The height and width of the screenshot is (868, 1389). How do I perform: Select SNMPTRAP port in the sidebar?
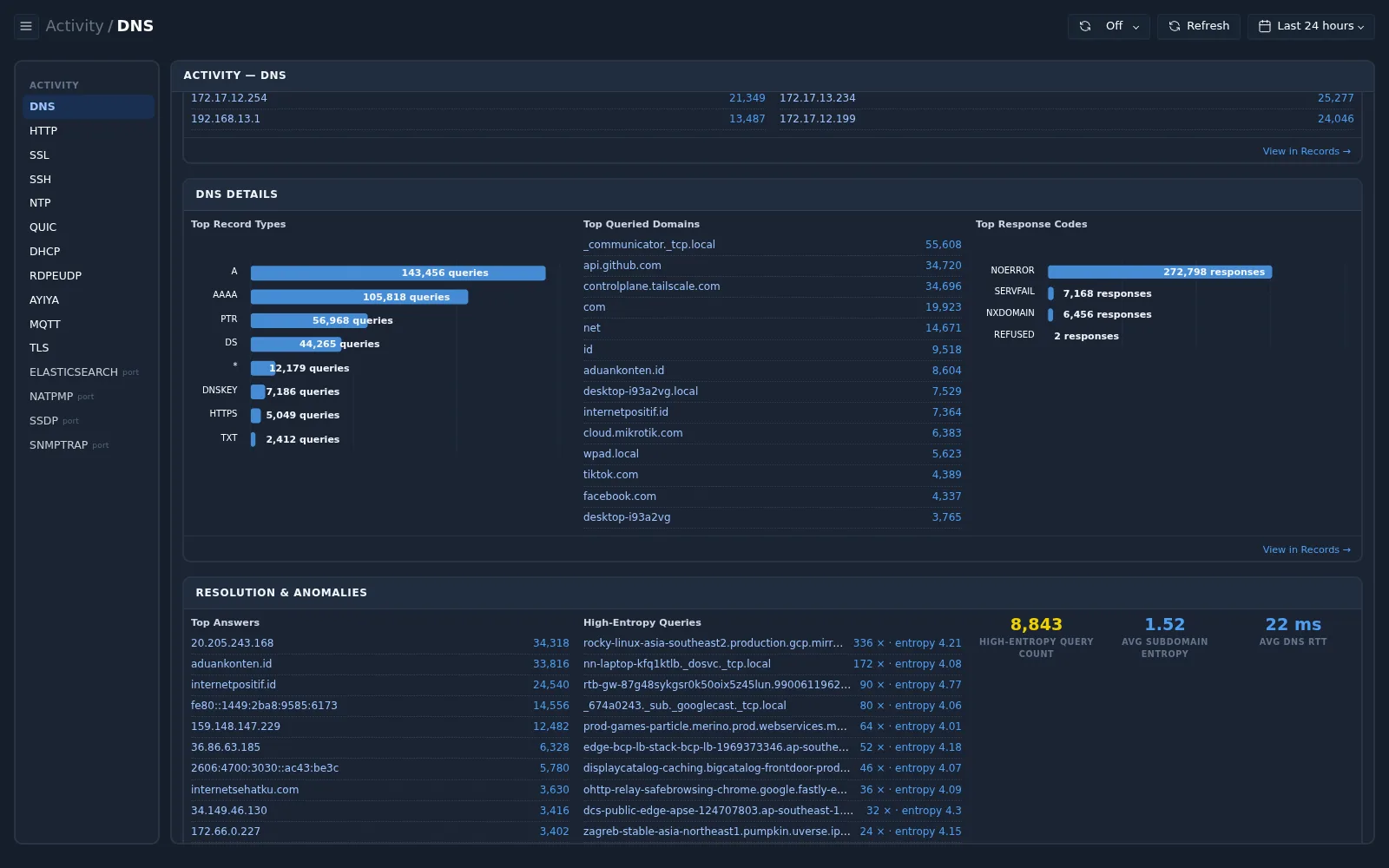click(x=89, y=445)
